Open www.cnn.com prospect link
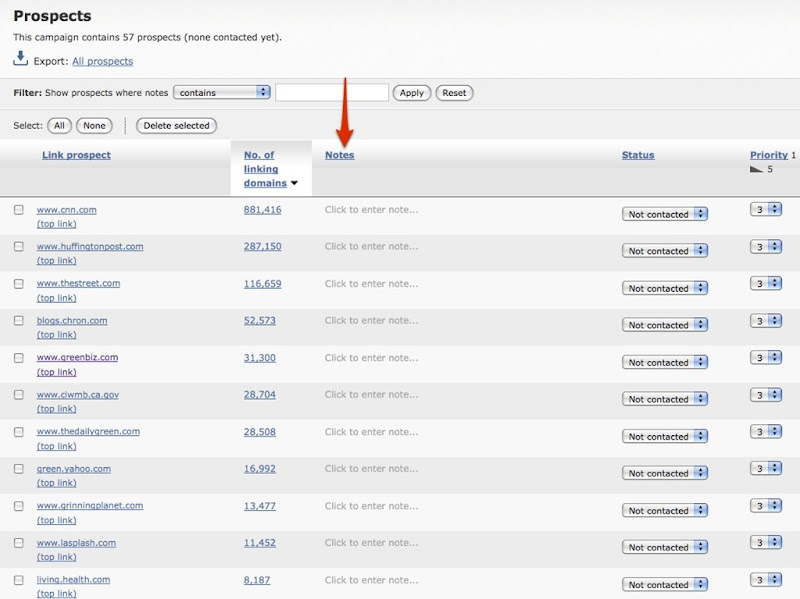Screen dimensions: 800x599 point(66,210)
